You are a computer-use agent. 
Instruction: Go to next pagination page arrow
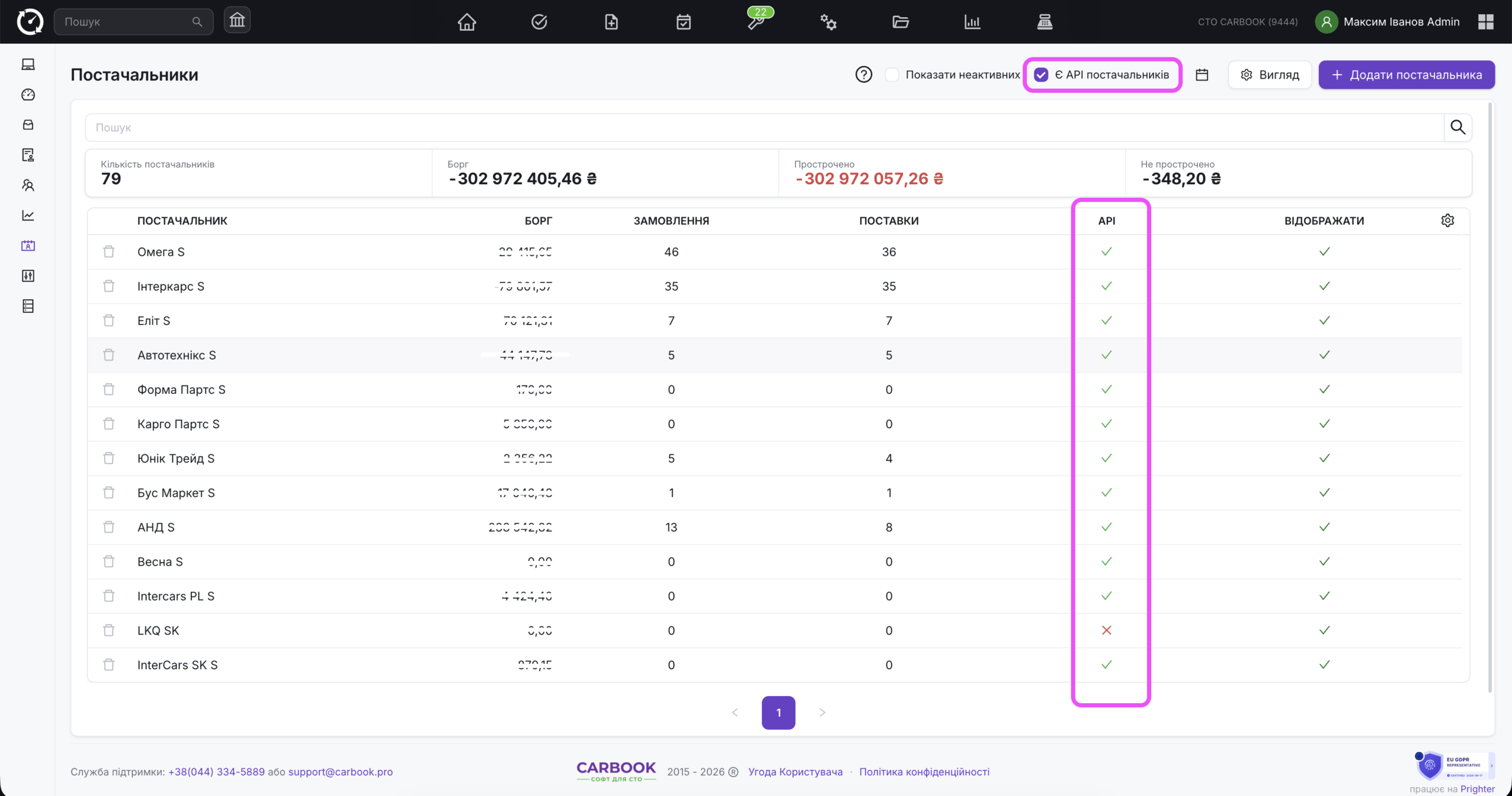coord(822,713)
